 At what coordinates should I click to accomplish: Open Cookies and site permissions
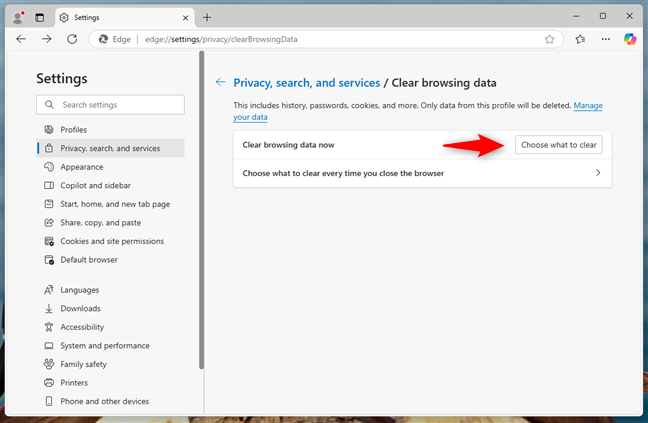point(110,241)
